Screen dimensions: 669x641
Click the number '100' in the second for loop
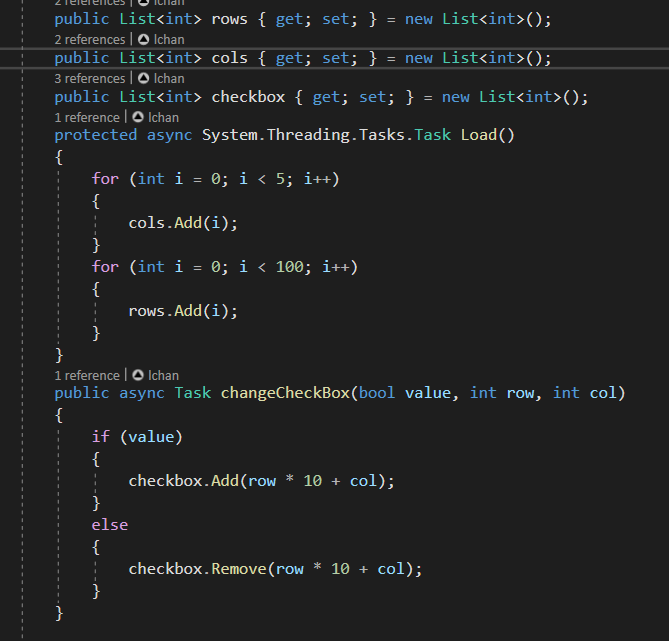pos(289,267)
